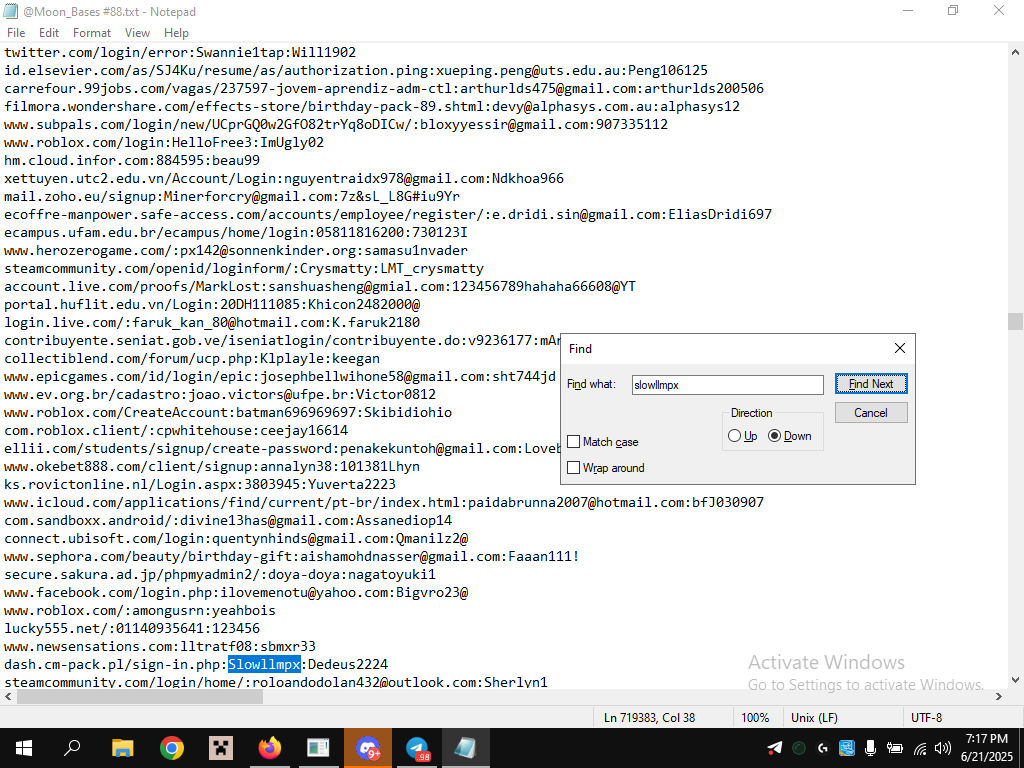The image size is (1024, 768).
Task: Enable the Wrap around checkbox
Action: tap(573, 468)
